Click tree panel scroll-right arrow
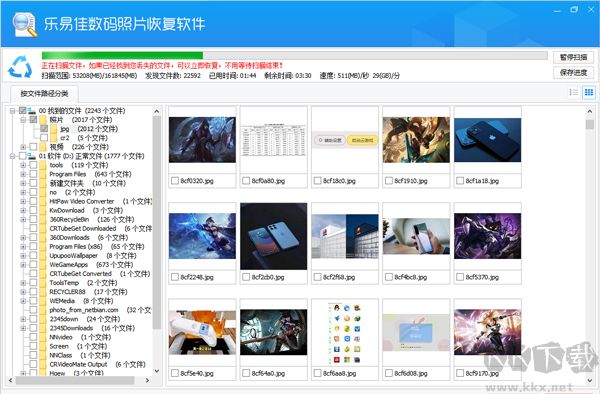The height and width of the screenshot is (394, 600). 147,381
